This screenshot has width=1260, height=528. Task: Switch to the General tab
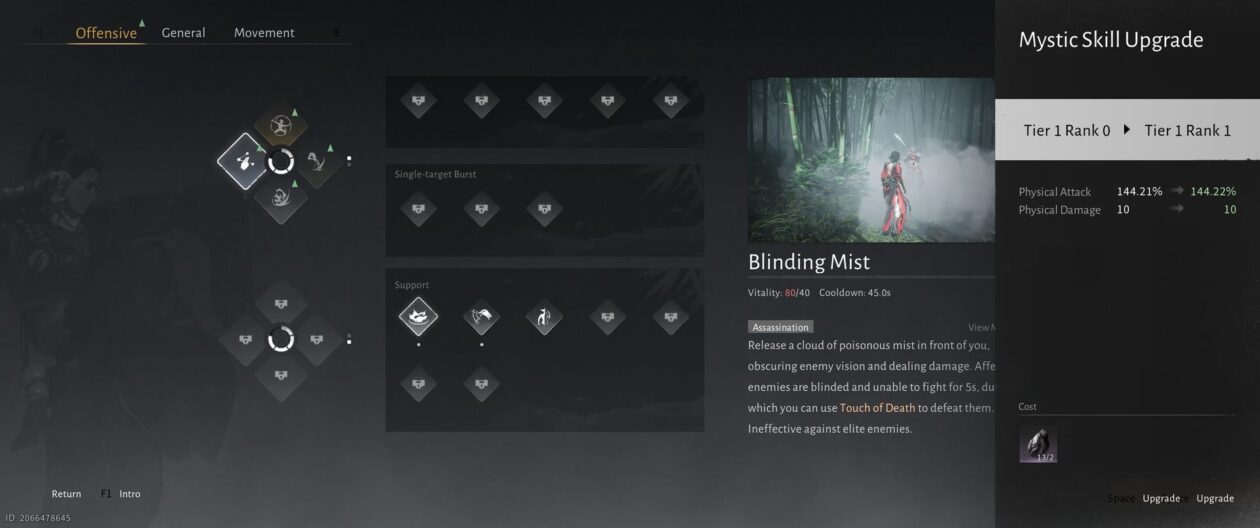click(184, 33)
